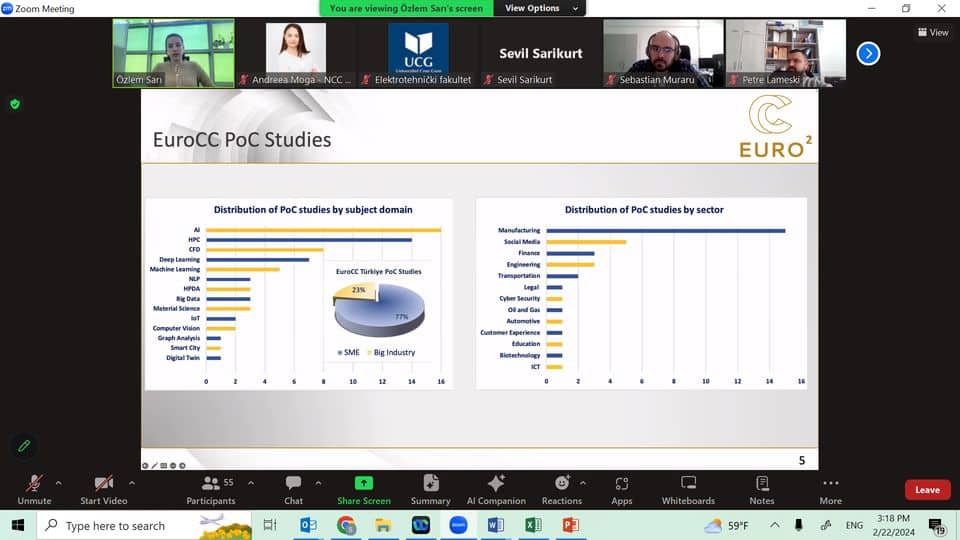Select Petre Lameski video thumbnail
This screenshot has height=540, width=960.
point(786,53)
